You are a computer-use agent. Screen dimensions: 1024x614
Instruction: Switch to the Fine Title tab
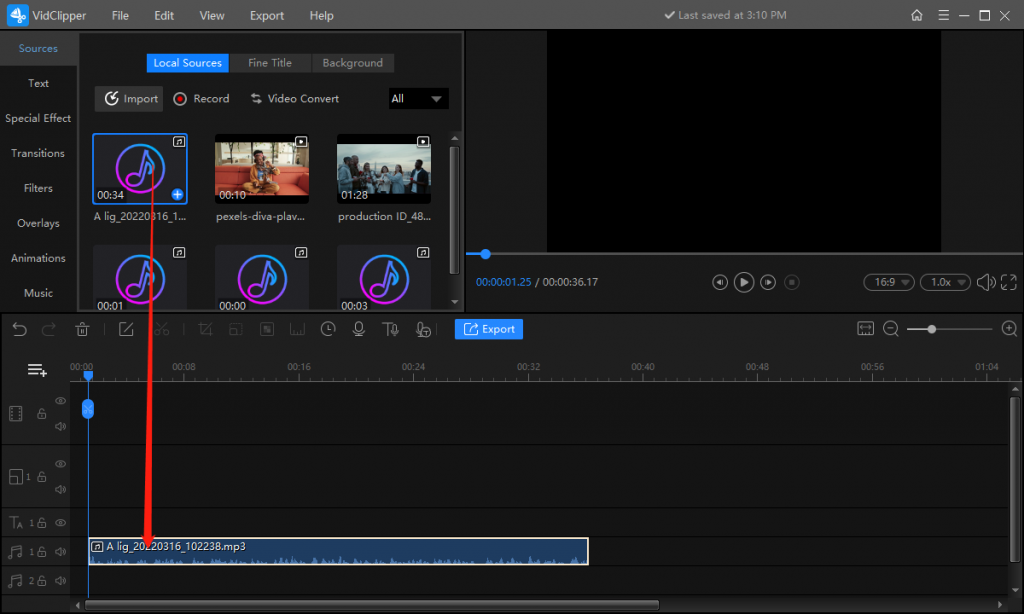(270, 63)
